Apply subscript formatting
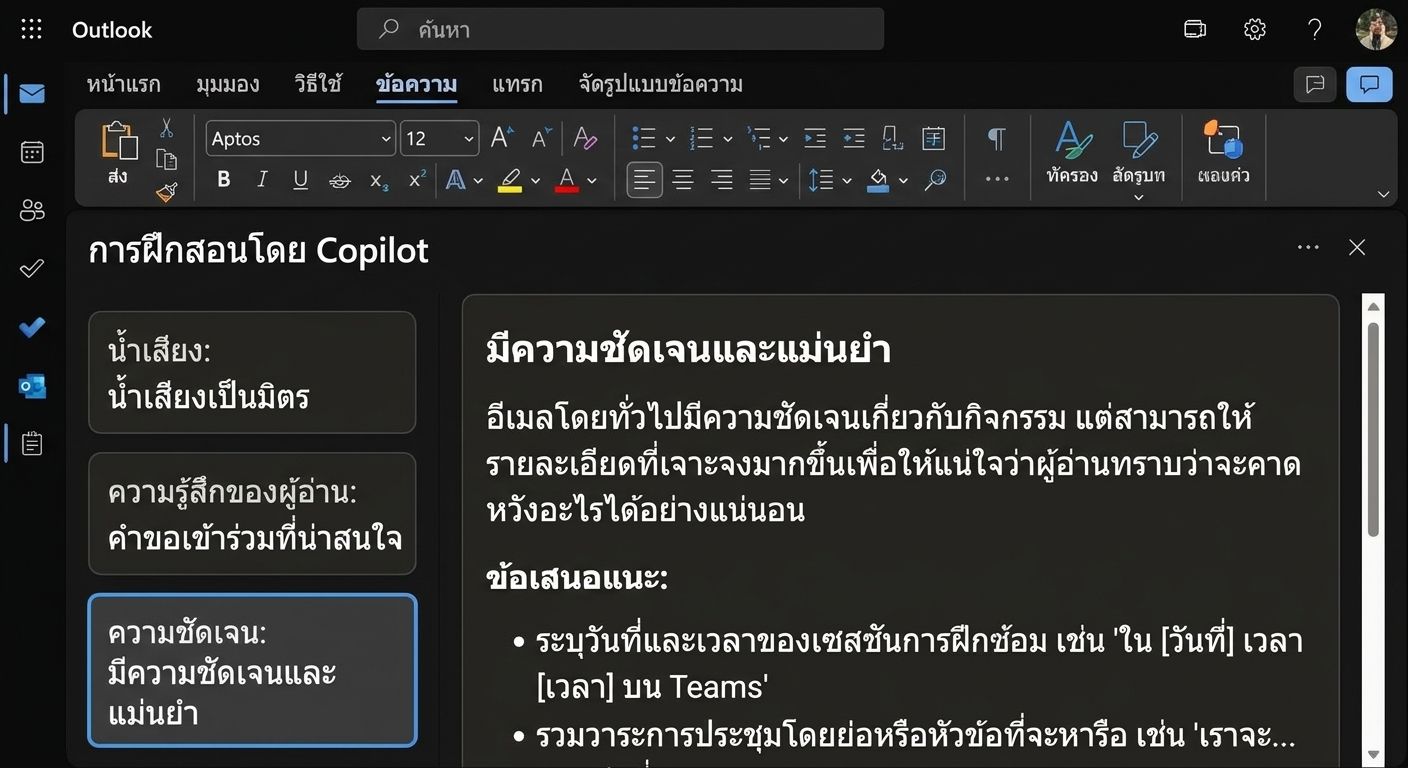 point(379,181)
